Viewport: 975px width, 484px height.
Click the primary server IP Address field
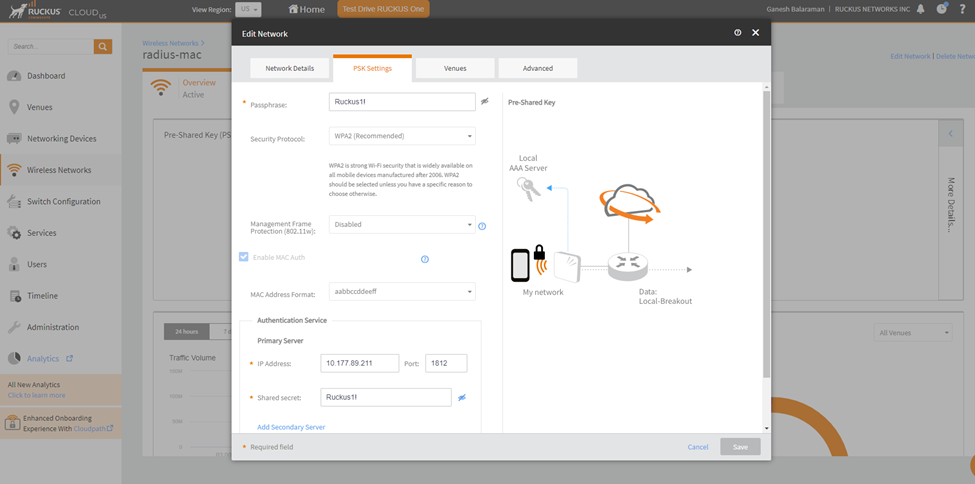(x=359, y=363)
